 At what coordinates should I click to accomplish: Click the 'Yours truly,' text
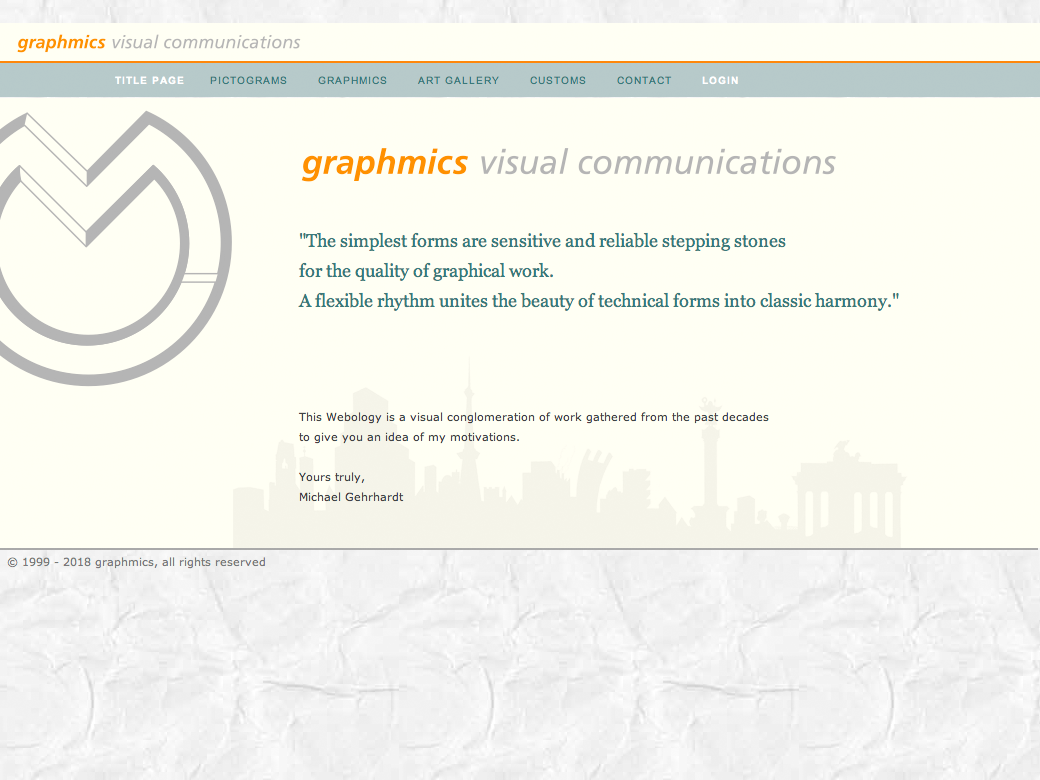coord(332,477)
